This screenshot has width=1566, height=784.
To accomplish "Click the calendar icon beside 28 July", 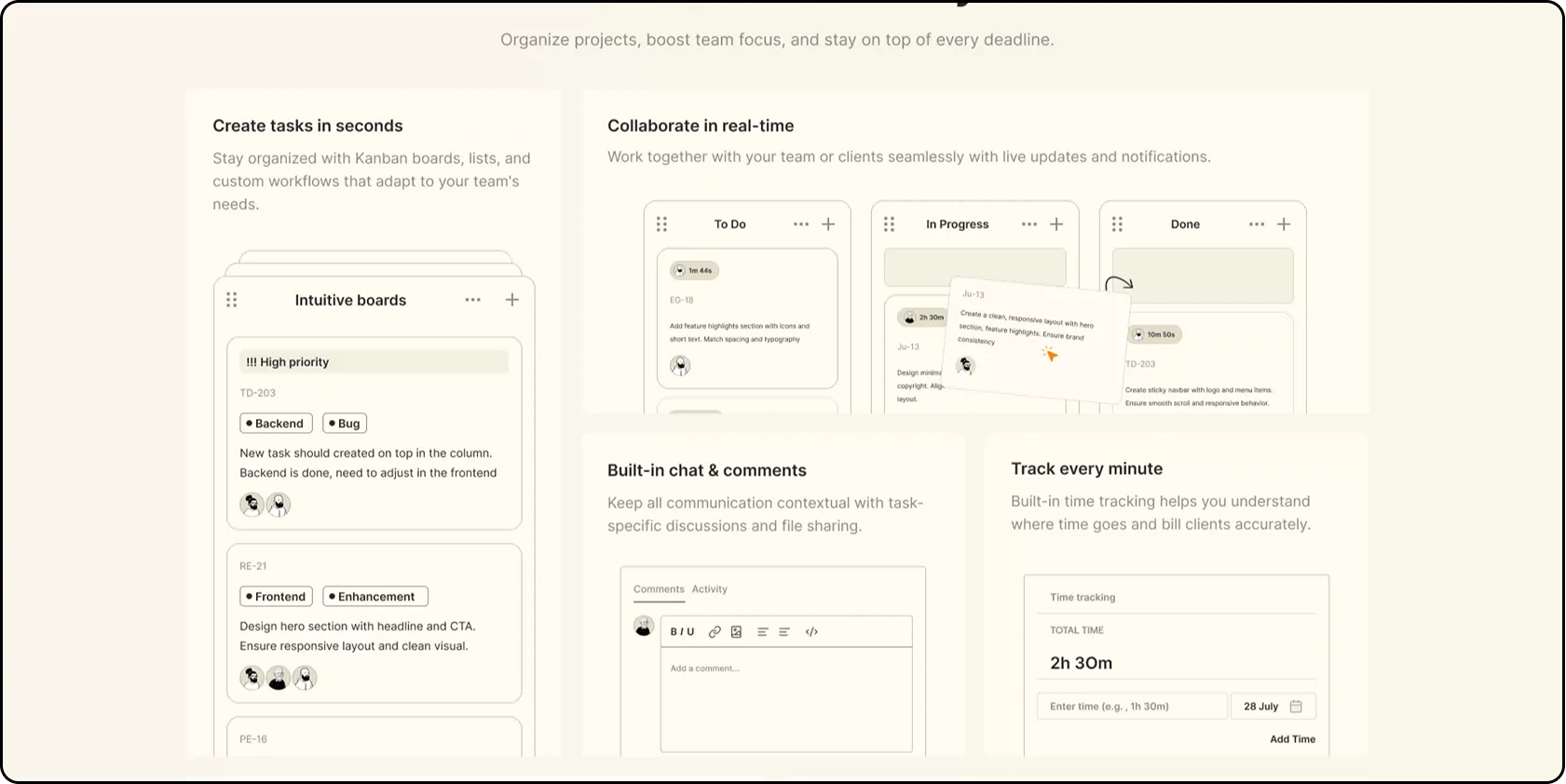I will 1295,707.
